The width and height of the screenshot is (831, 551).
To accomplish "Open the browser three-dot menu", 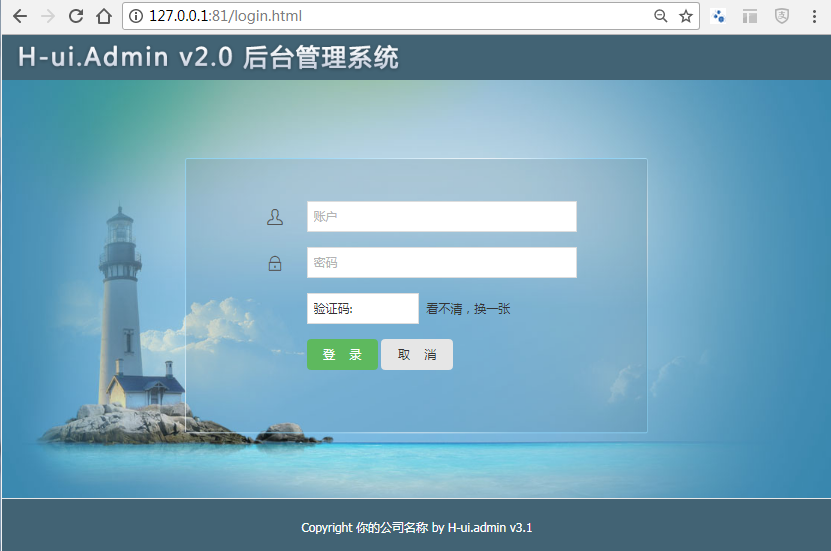I will [x=814, y=16].
